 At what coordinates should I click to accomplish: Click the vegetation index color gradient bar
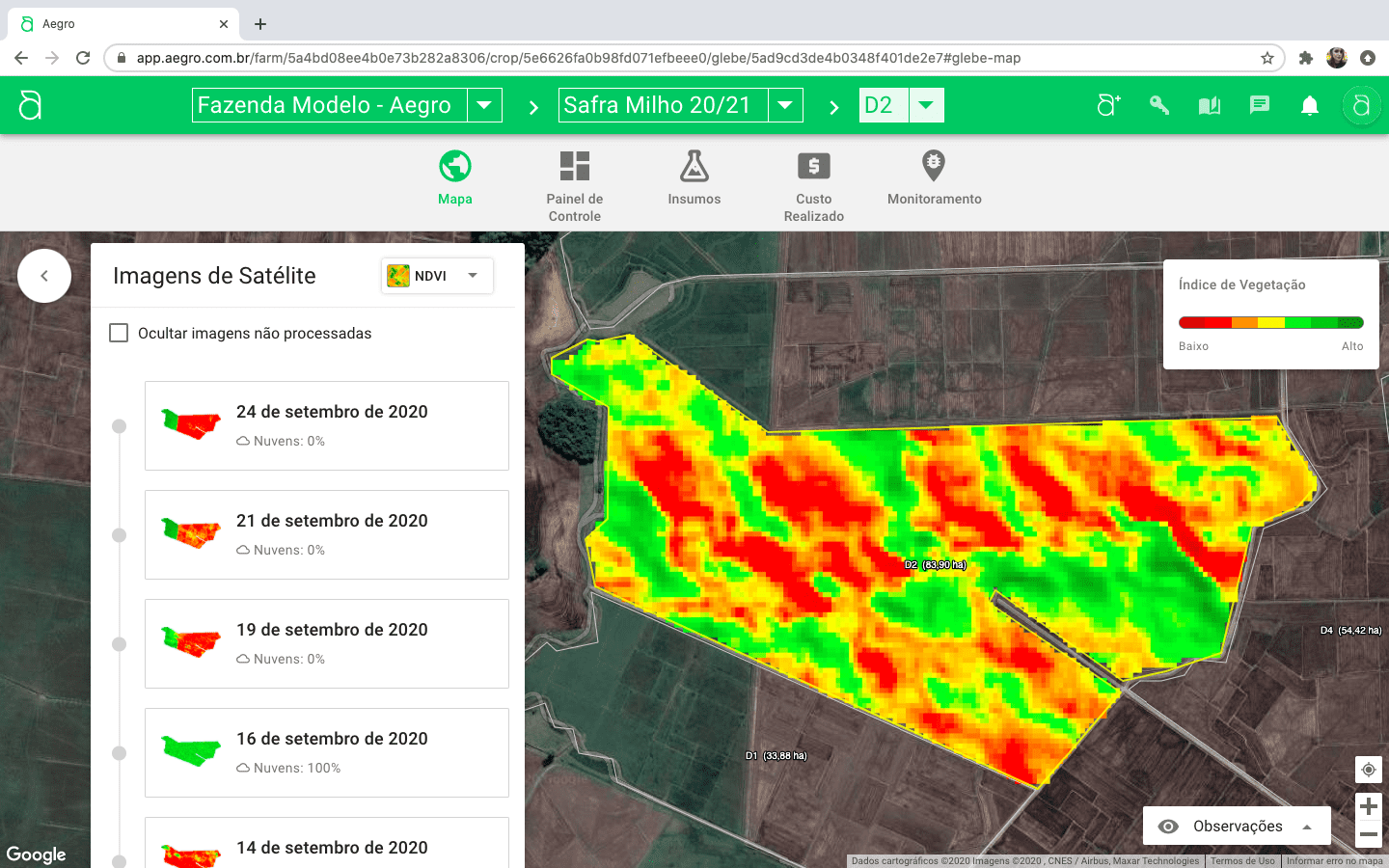(1270, 323)
